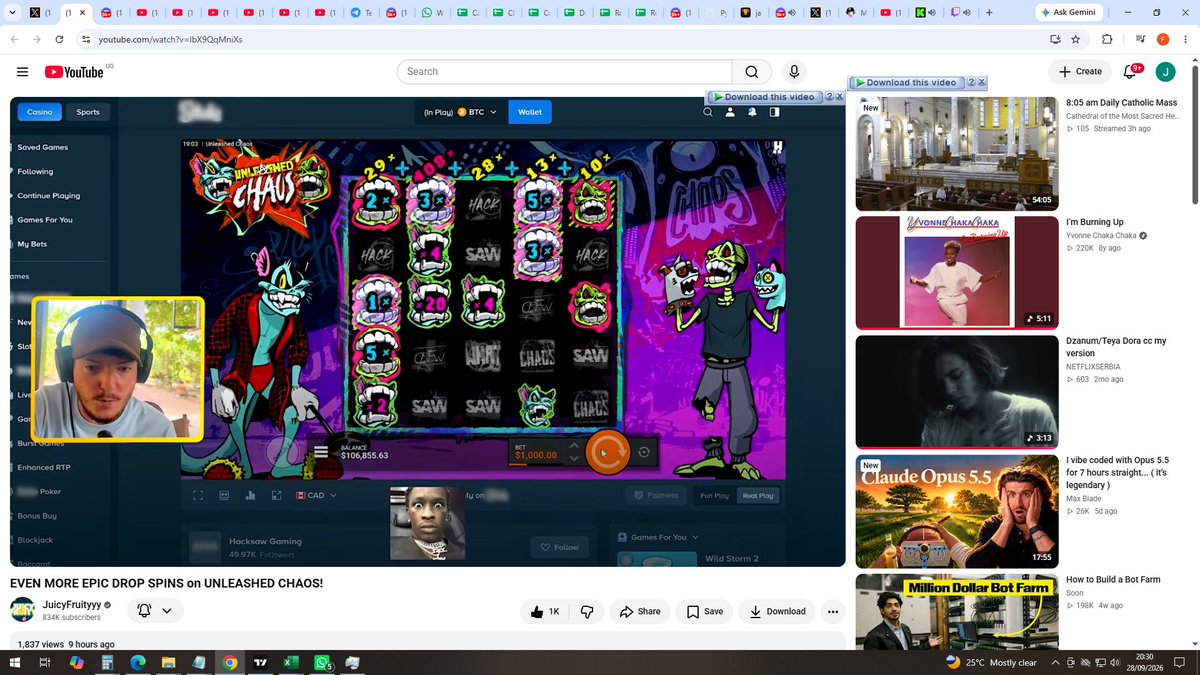
Task: Click the magnifier search button
Action: 751,72
